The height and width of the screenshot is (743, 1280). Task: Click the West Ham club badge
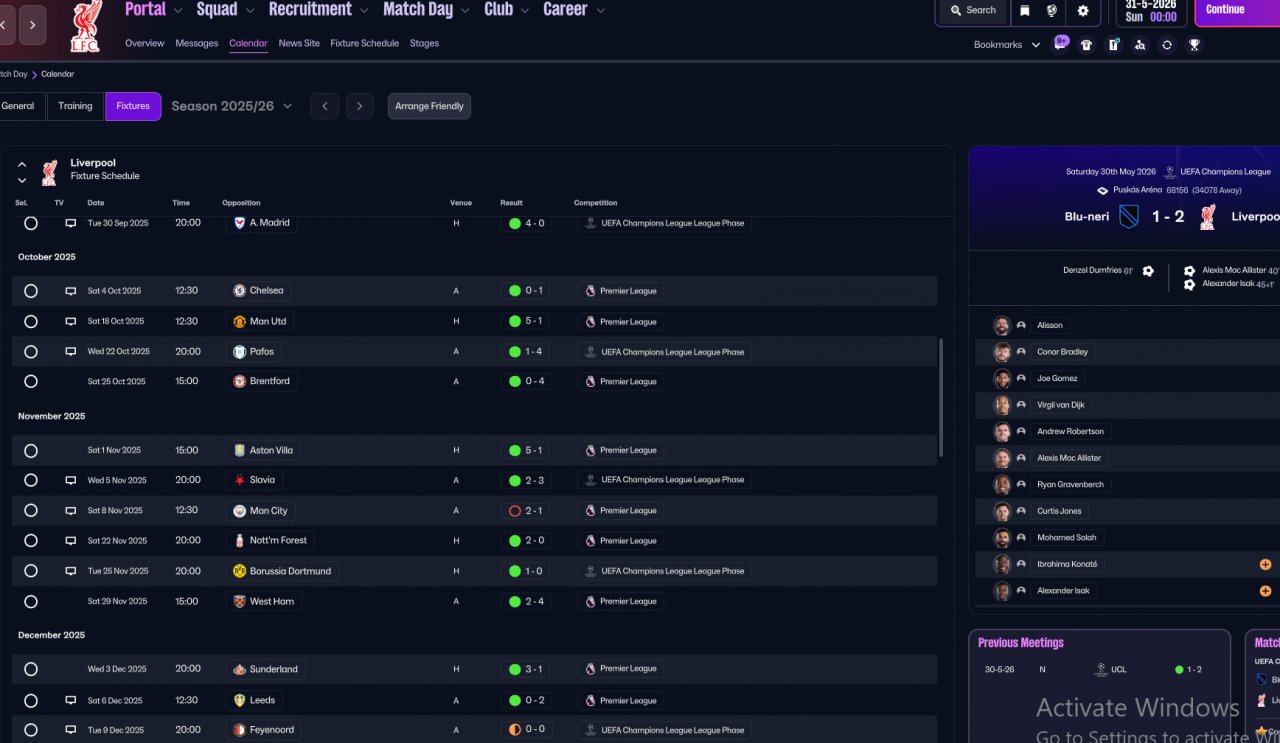coord(239,602)
